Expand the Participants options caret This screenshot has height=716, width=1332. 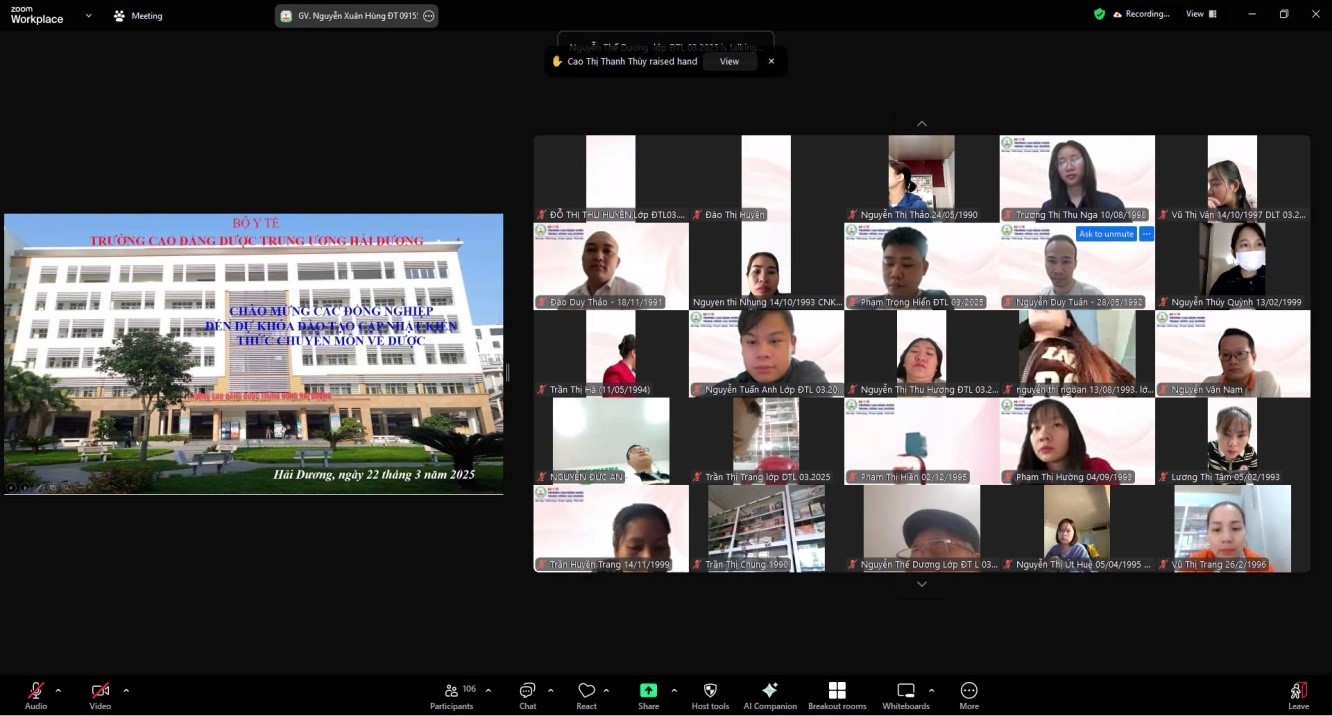tap(488, 690)
